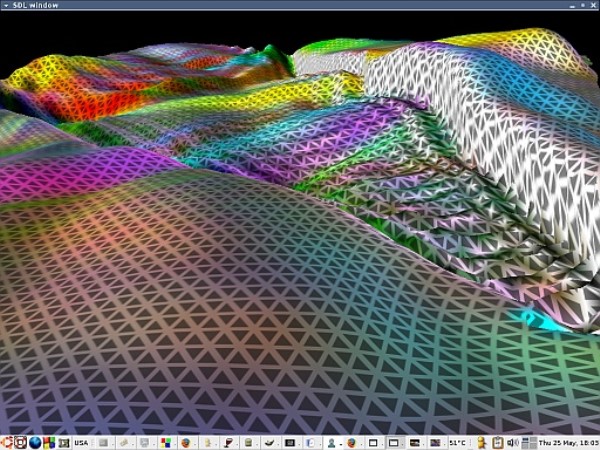This screenshot has width=600, height=450.
Task: Switch to the Firefox window beside the color squares
Action: click(186, 442)
